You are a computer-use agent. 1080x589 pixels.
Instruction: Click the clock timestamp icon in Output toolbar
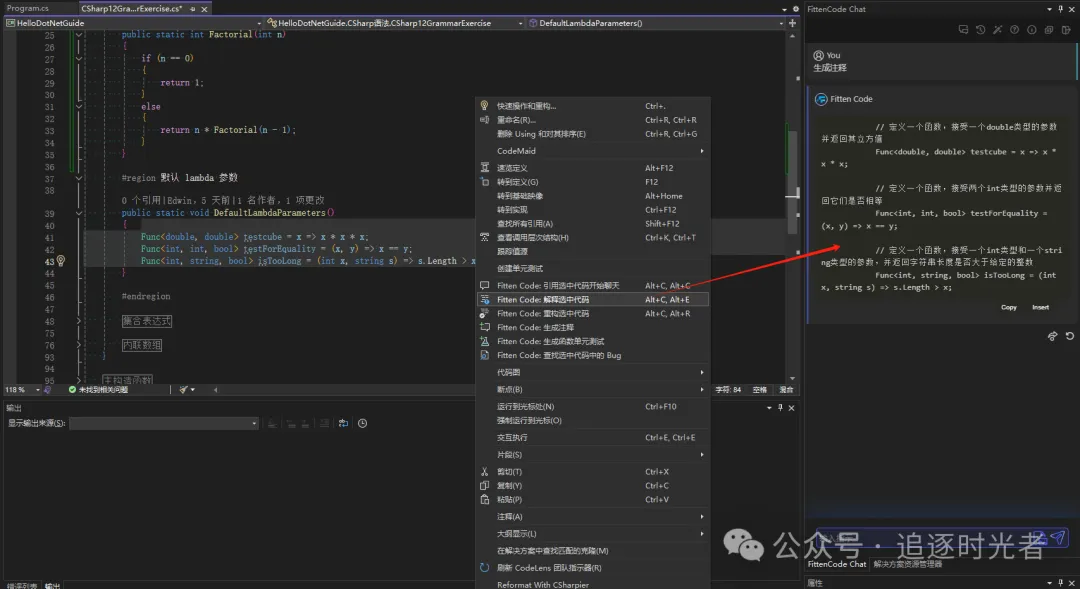tap(362, 423)
